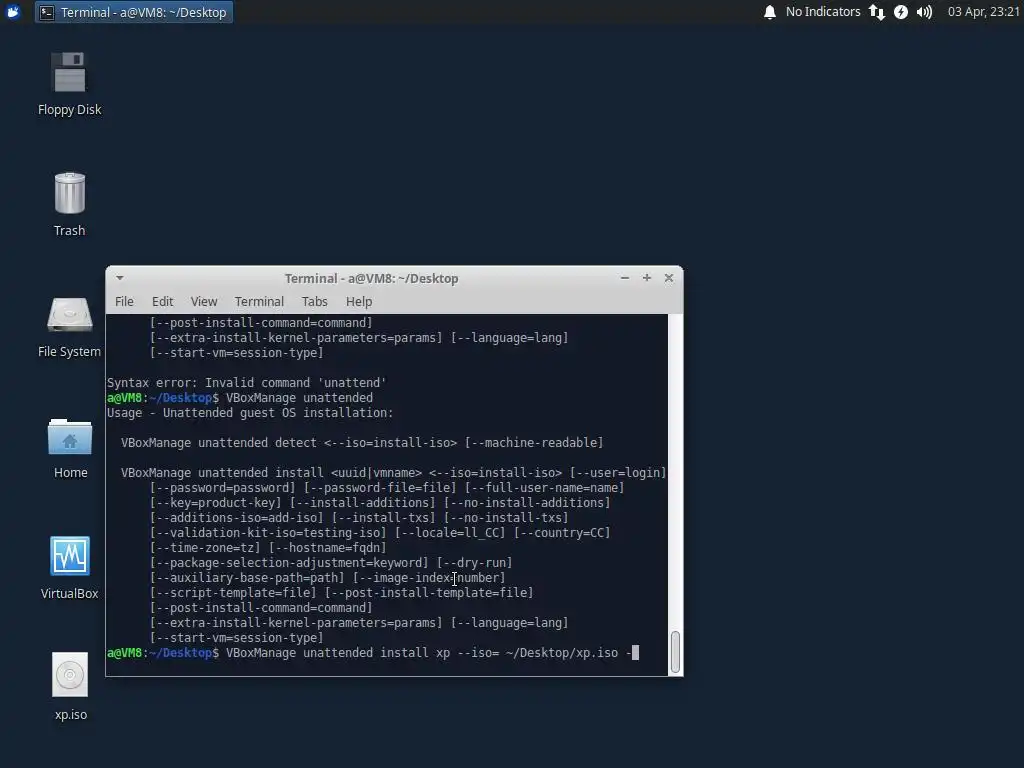Maximize the Terminal window
Screen dimensions: 1024x768
647,278
